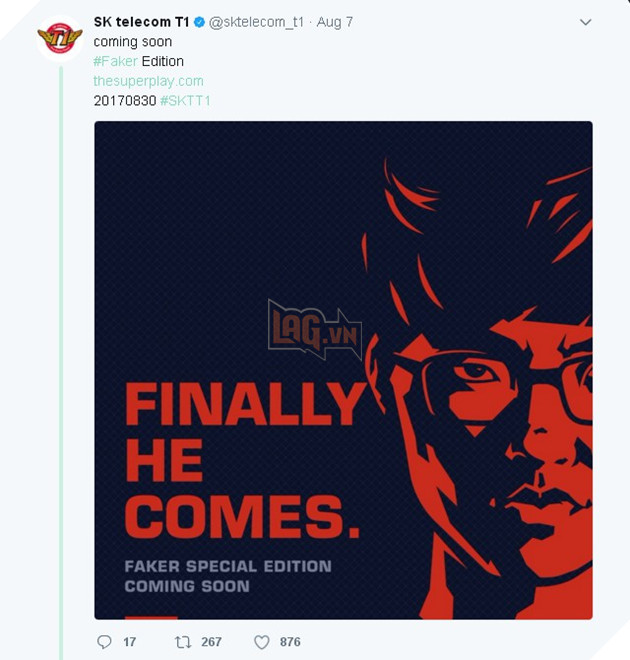This screenshot has width=630, height=660.
Task: Click the reply speech bubble icon
Action: pos(104,642)
